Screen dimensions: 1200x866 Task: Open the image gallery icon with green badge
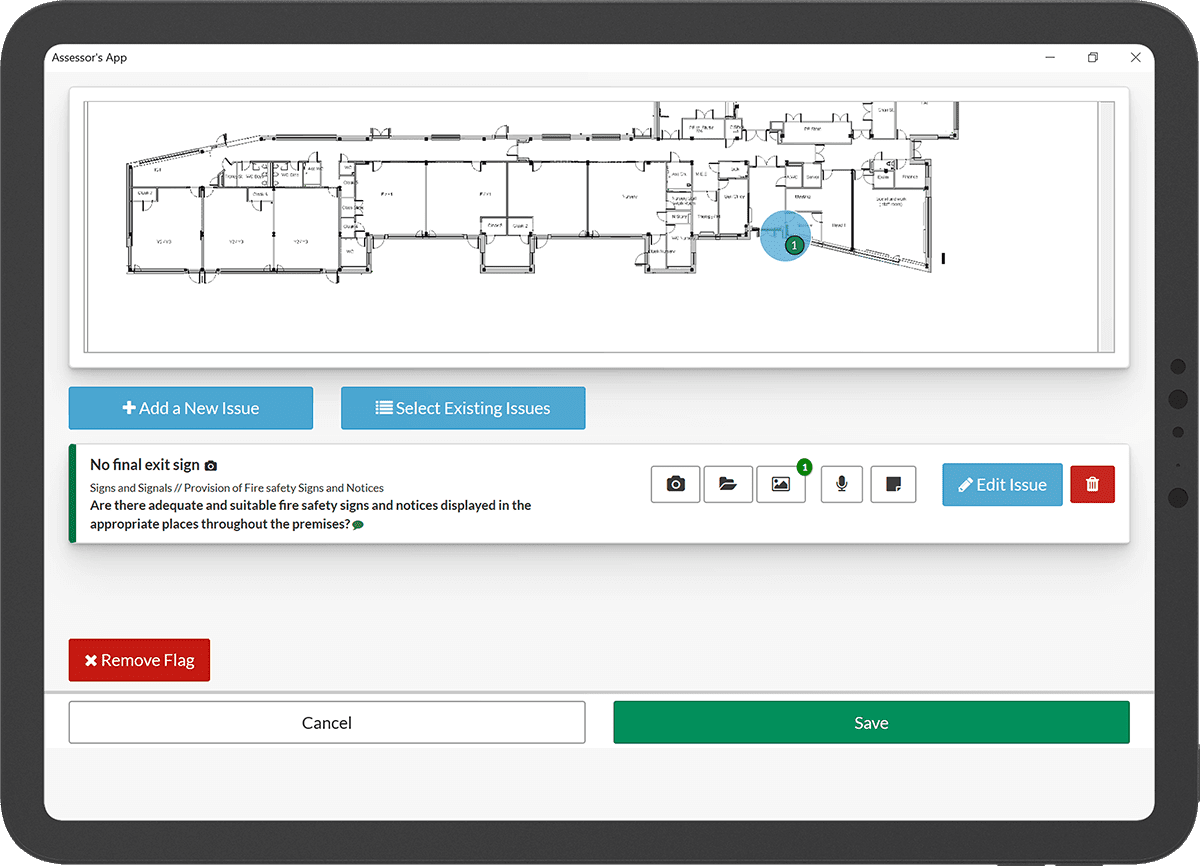781,484
